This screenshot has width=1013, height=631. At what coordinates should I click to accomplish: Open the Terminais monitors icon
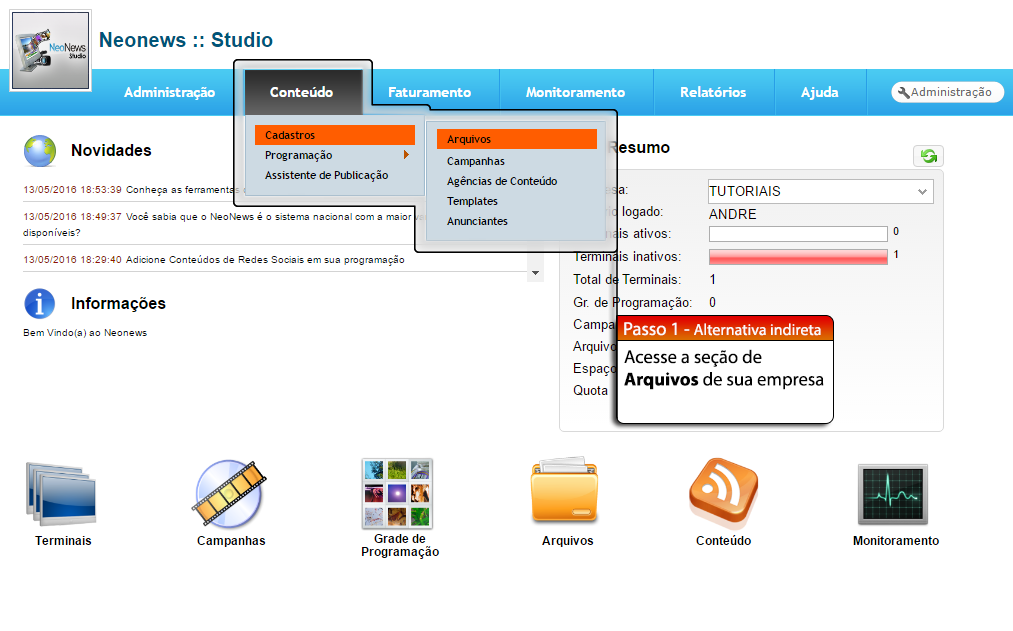(x=62, y=494)
